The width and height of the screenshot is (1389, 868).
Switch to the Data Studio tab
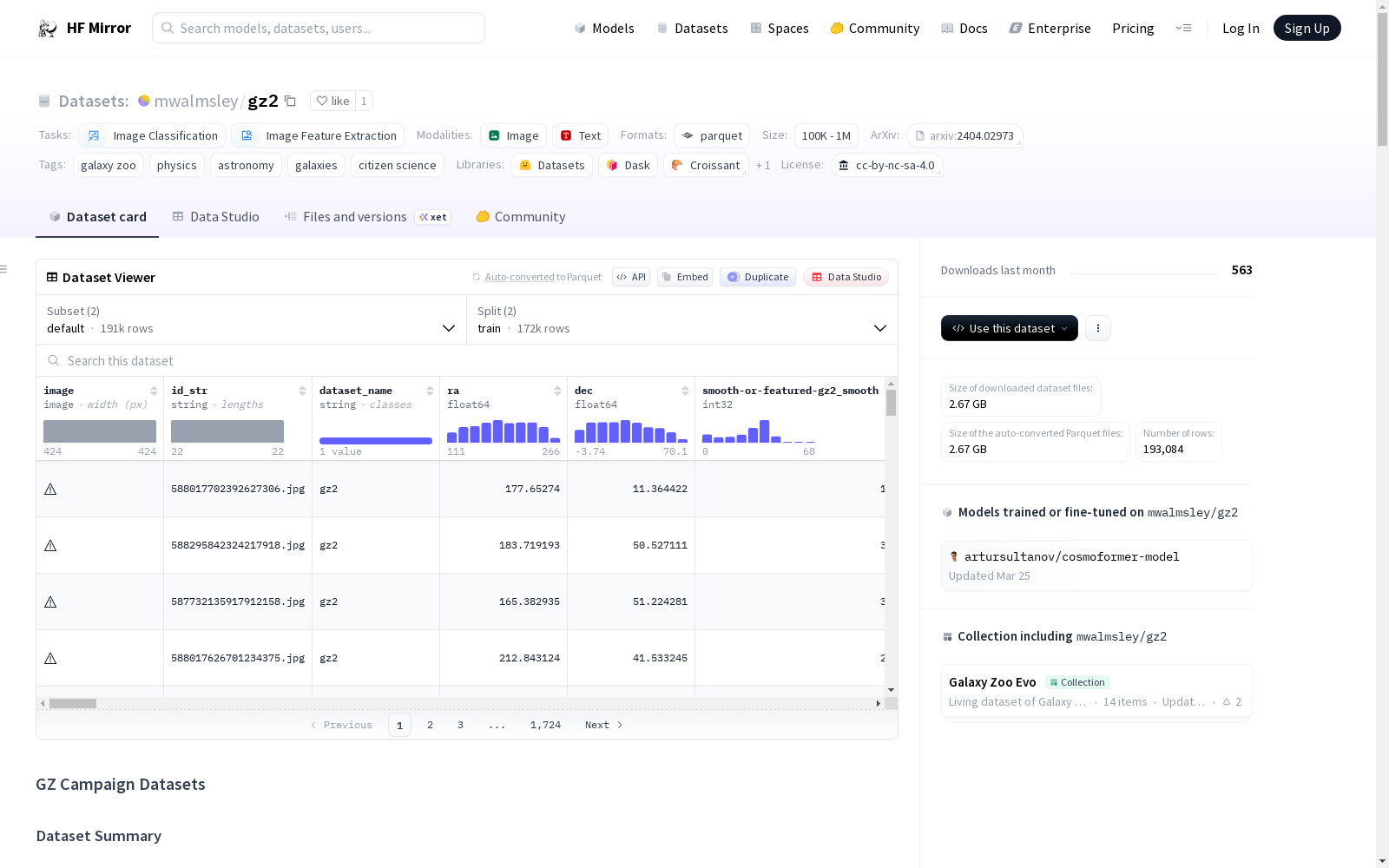click(x=215, y=217)
